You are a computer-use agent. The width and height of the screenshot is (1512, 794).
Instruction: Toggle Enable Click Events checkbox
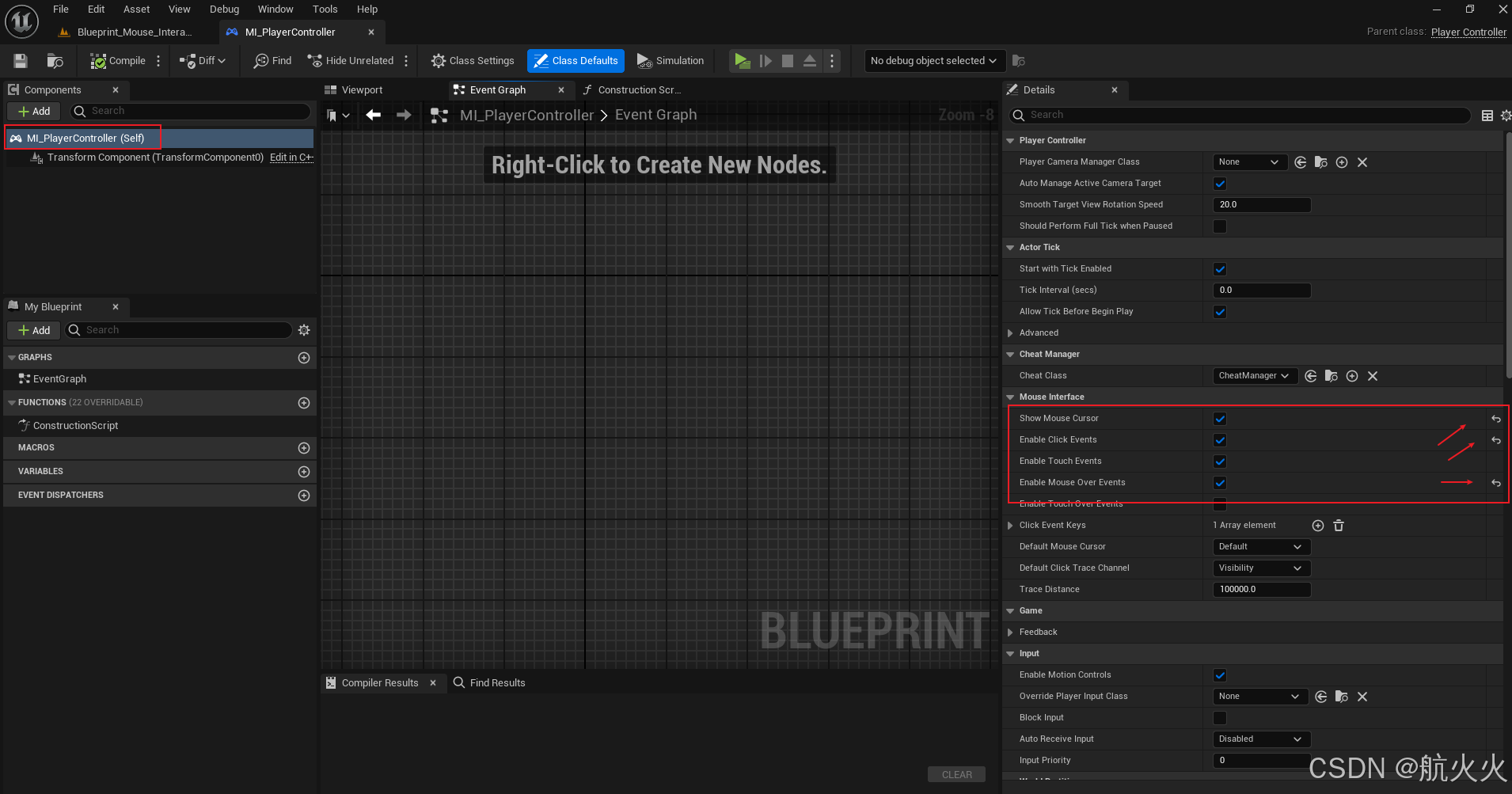tap(1220, 440)
